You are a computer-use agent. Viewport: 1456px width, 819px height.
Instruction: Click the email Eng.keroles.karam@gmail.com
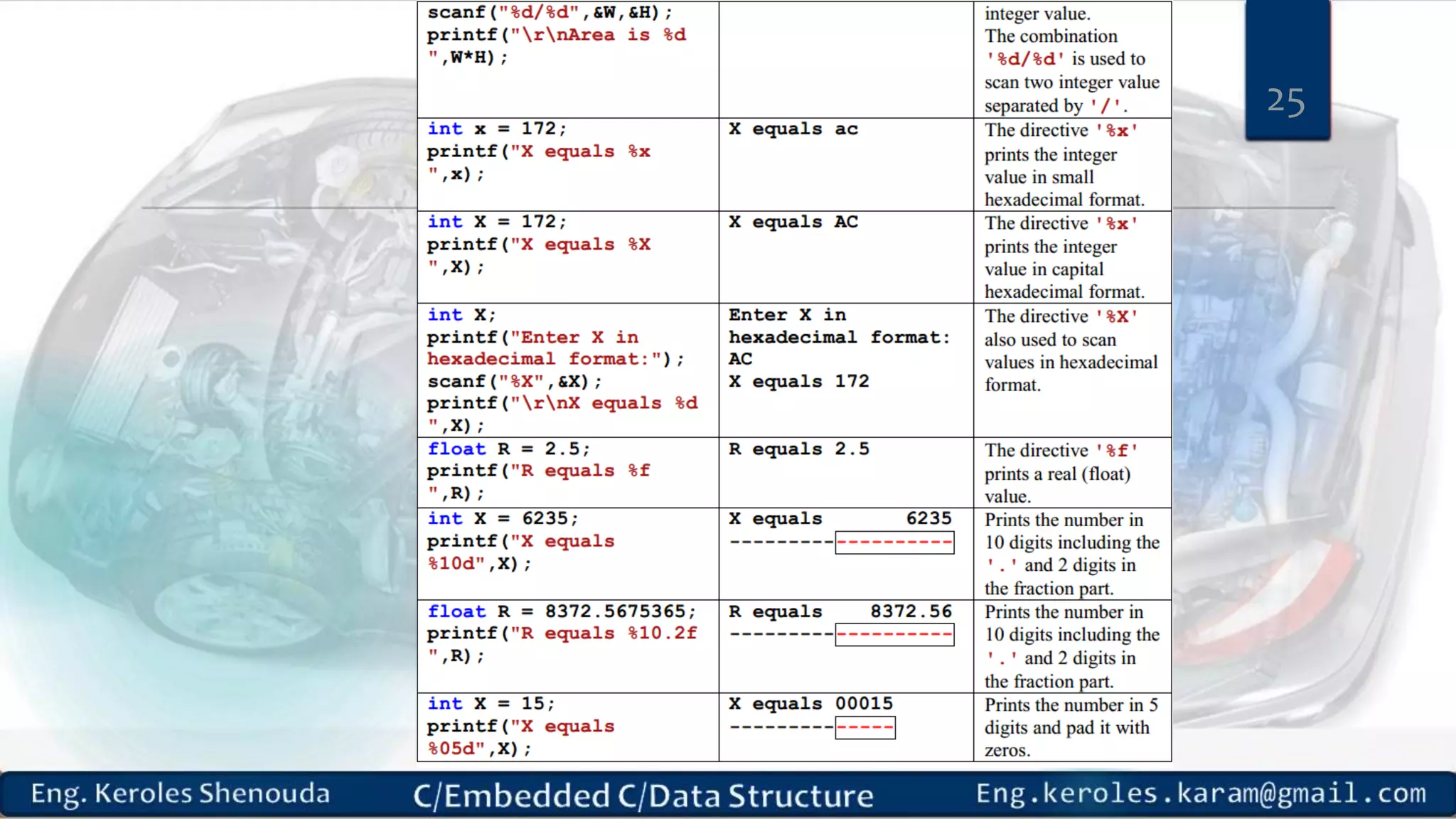[1200, 793]
